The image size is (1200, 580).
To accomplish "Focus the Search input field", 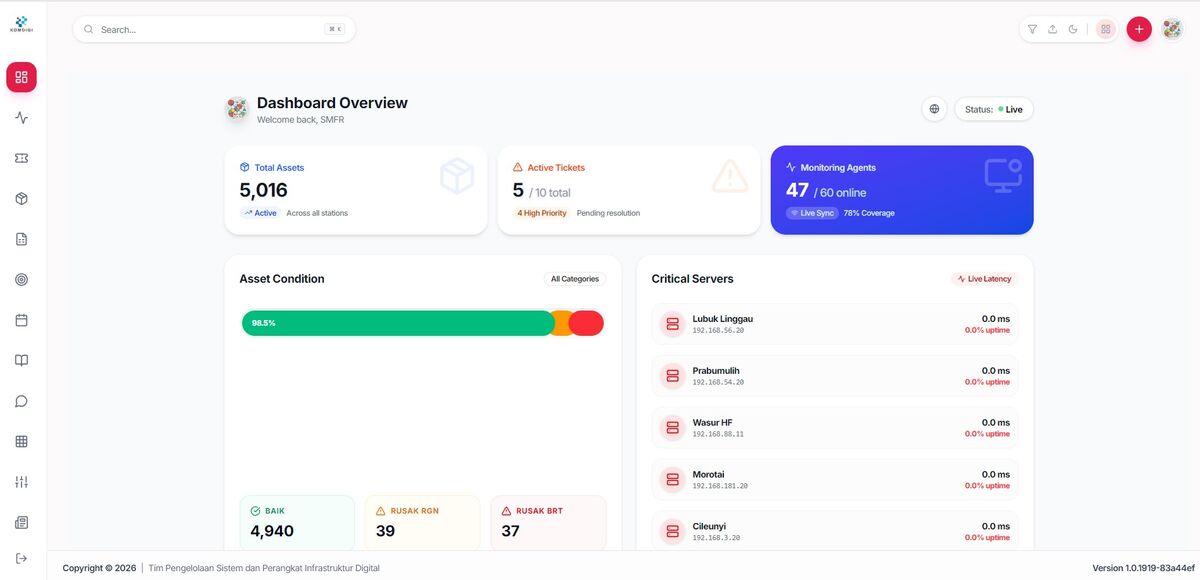I will click(213, 29).
